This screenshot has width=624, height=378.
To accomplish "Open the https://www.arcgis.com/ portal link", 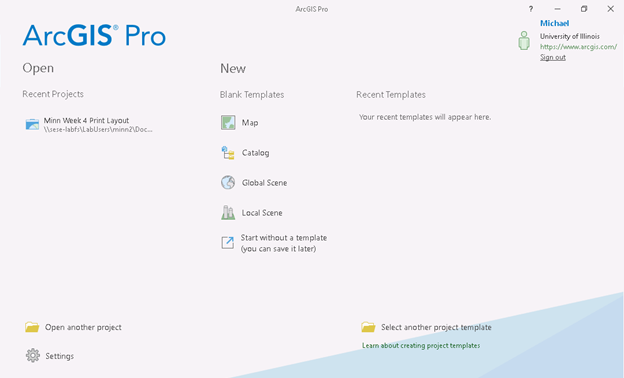I will click(578, 47).
